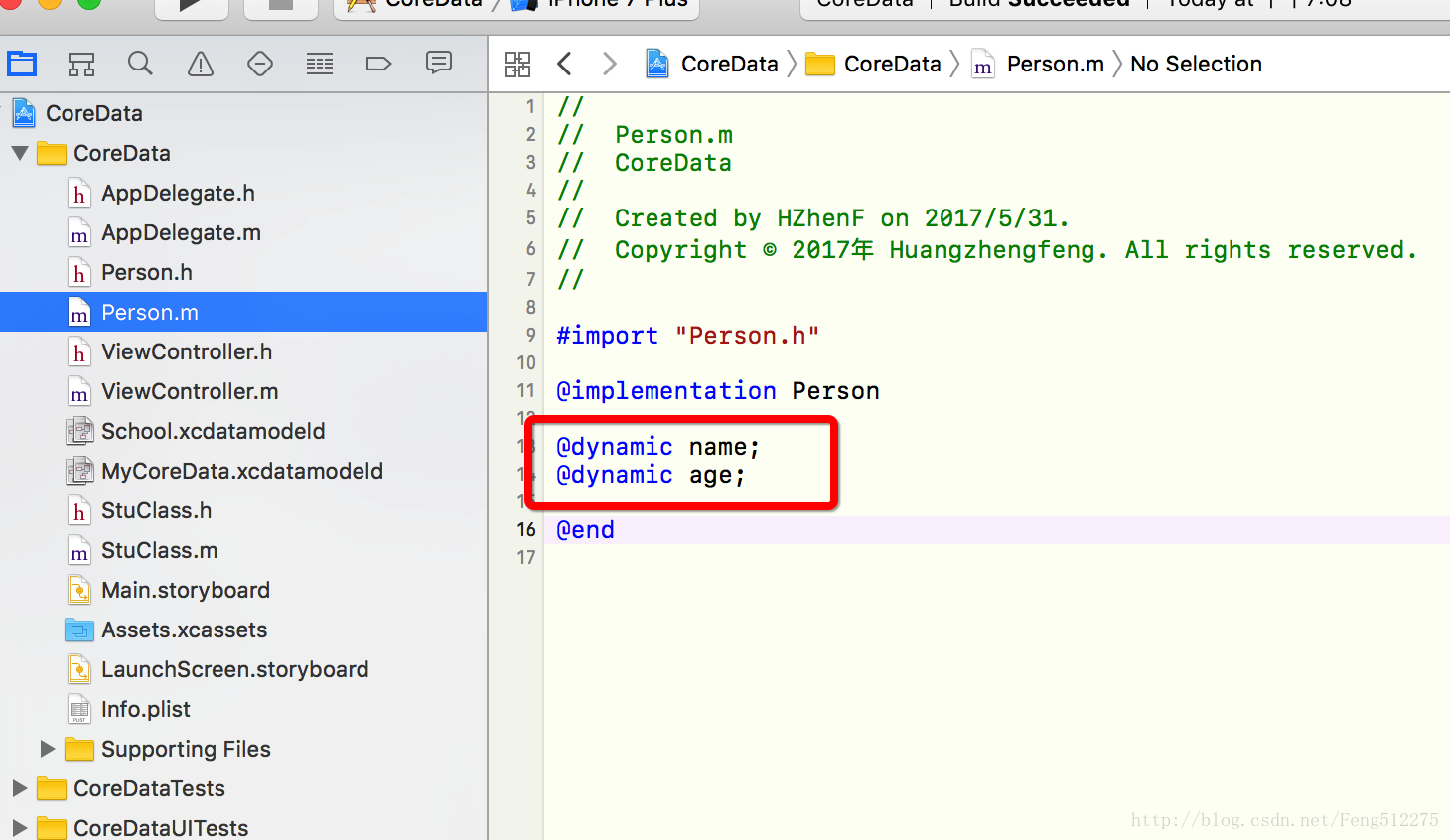Image resolution: width=1450 pixels, height=840 pixels.
Task: Open the Test navigator diamond icon
Action: (x=260, y=65)
